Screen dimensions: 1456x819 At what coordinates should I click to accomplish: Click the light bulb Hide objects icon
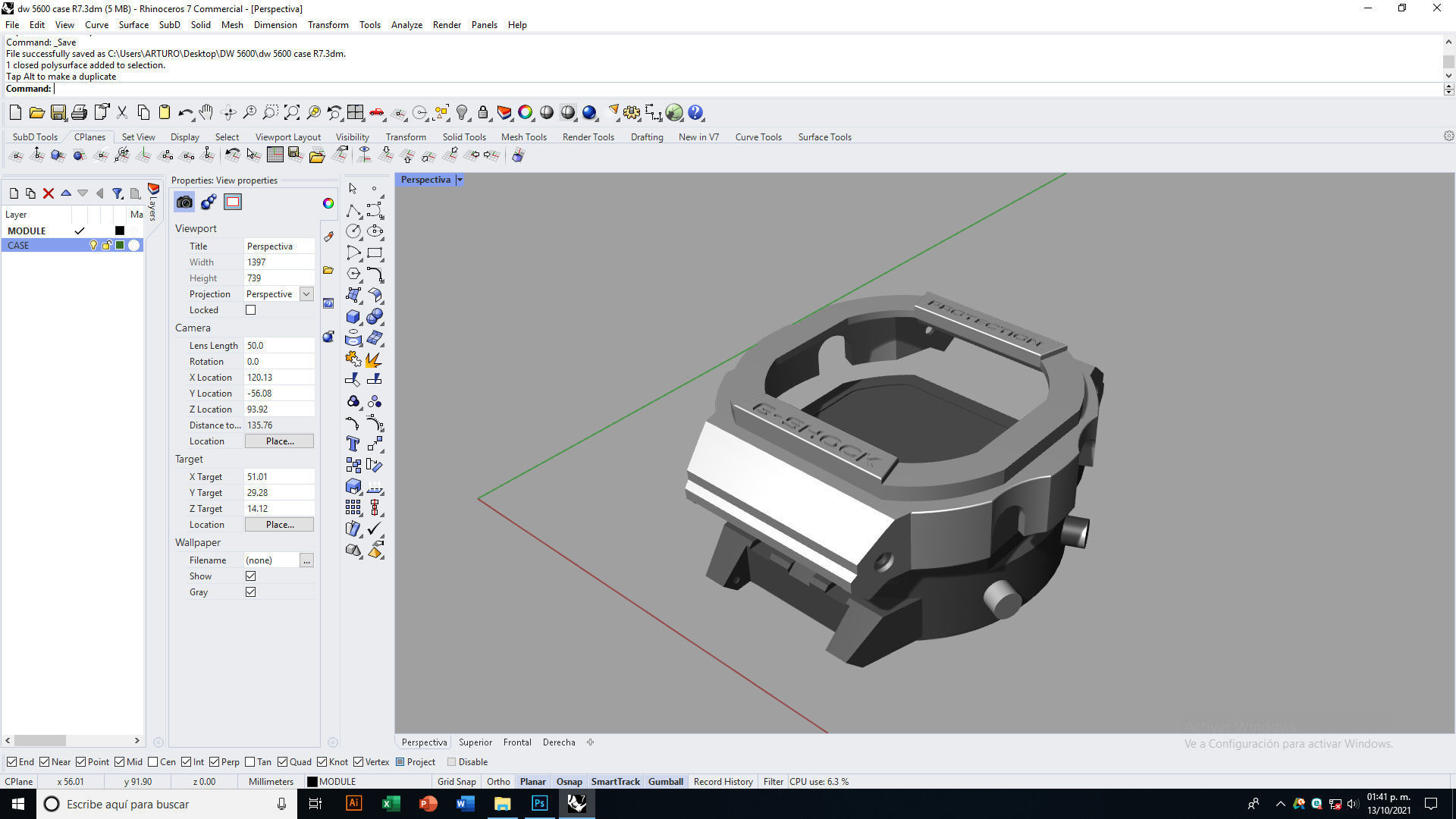click(462, 113)
